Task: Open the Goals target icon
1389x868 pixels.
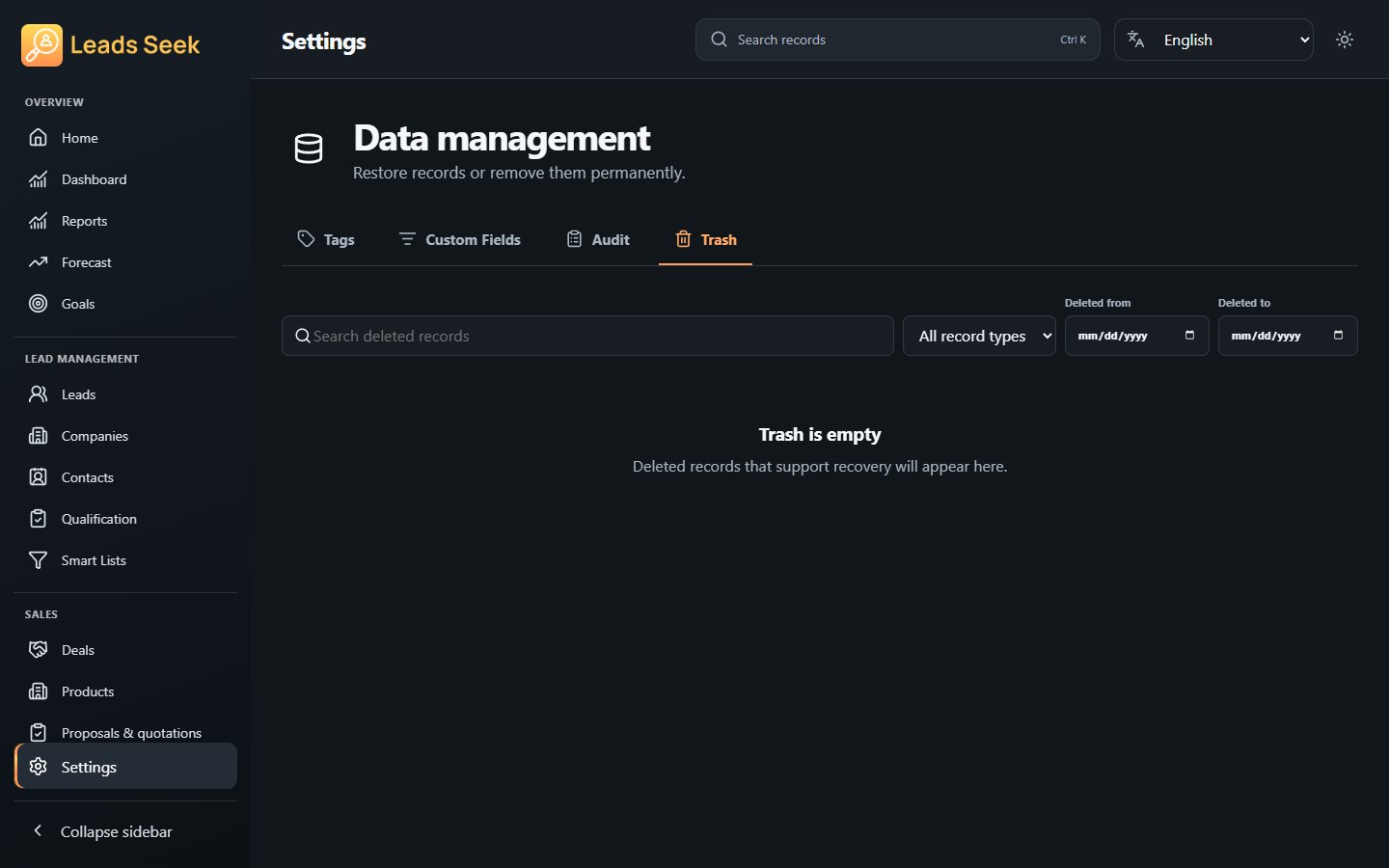Action: pyautogui.click(x=38, y=304)
